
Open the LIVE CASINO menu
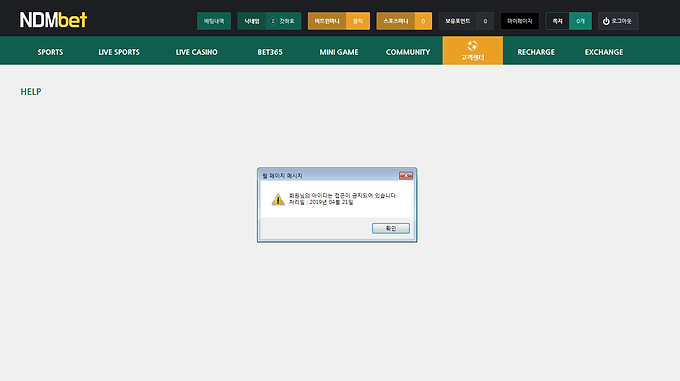click(x=196, y=52)
